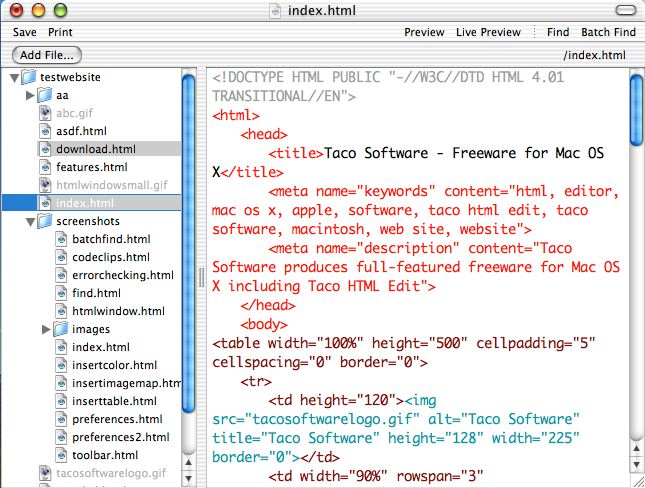Click the Add File... button
The image size is (645, 488).
[47, 55]
